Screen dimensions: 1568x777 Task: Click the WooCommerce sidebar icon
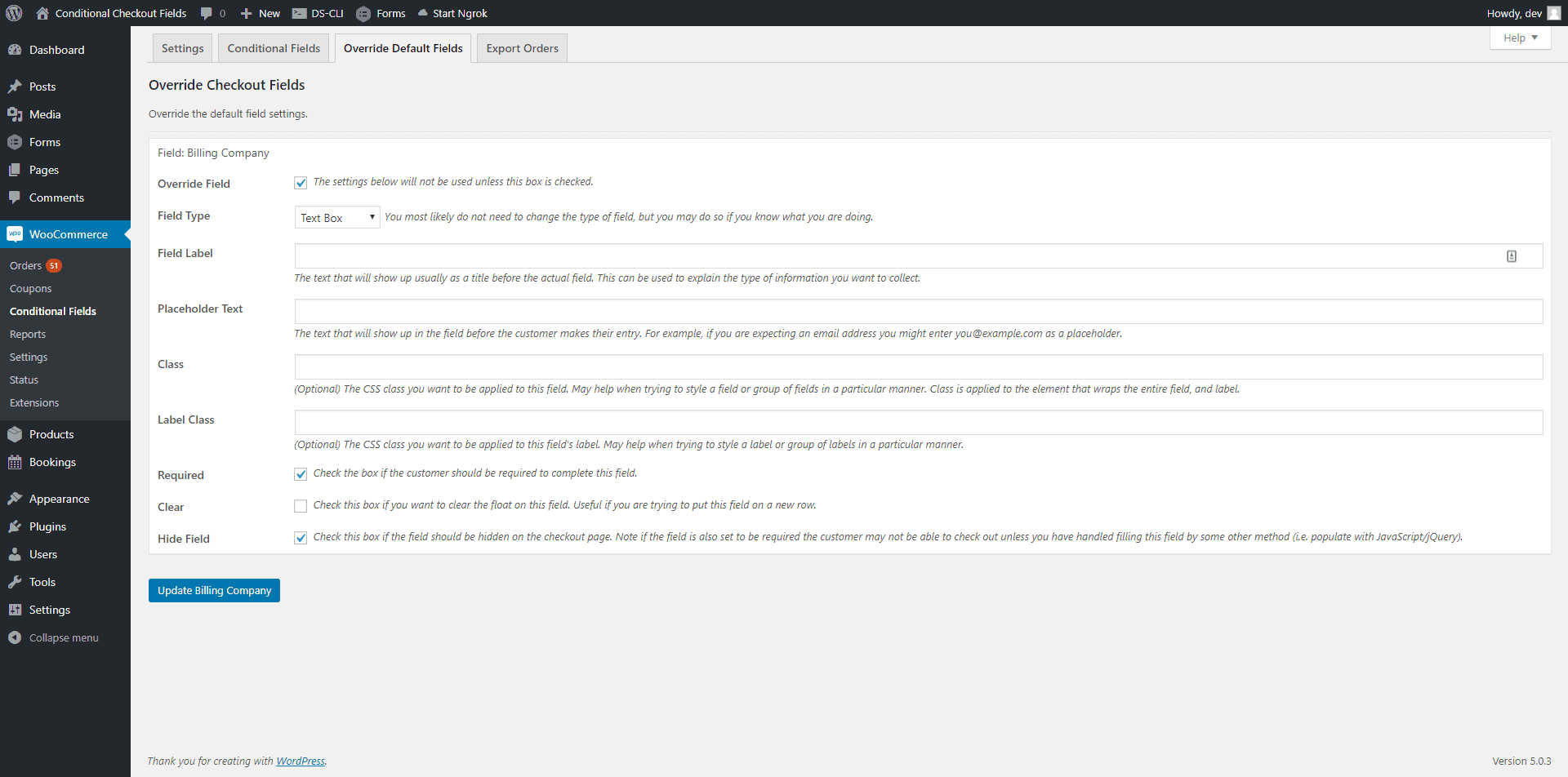(15, 234)
